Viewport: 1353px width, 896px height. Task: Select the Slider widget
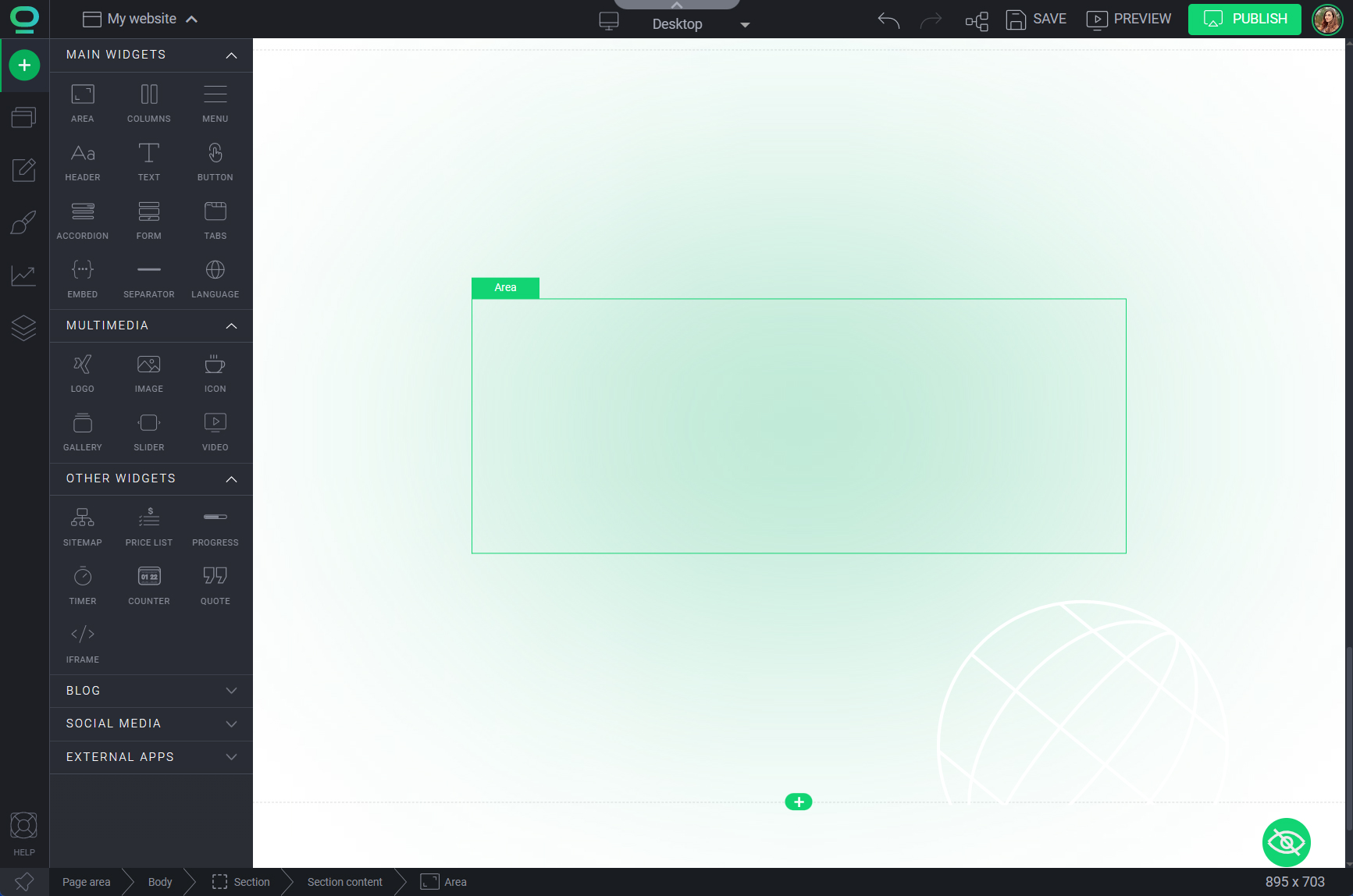pos(149,432)
